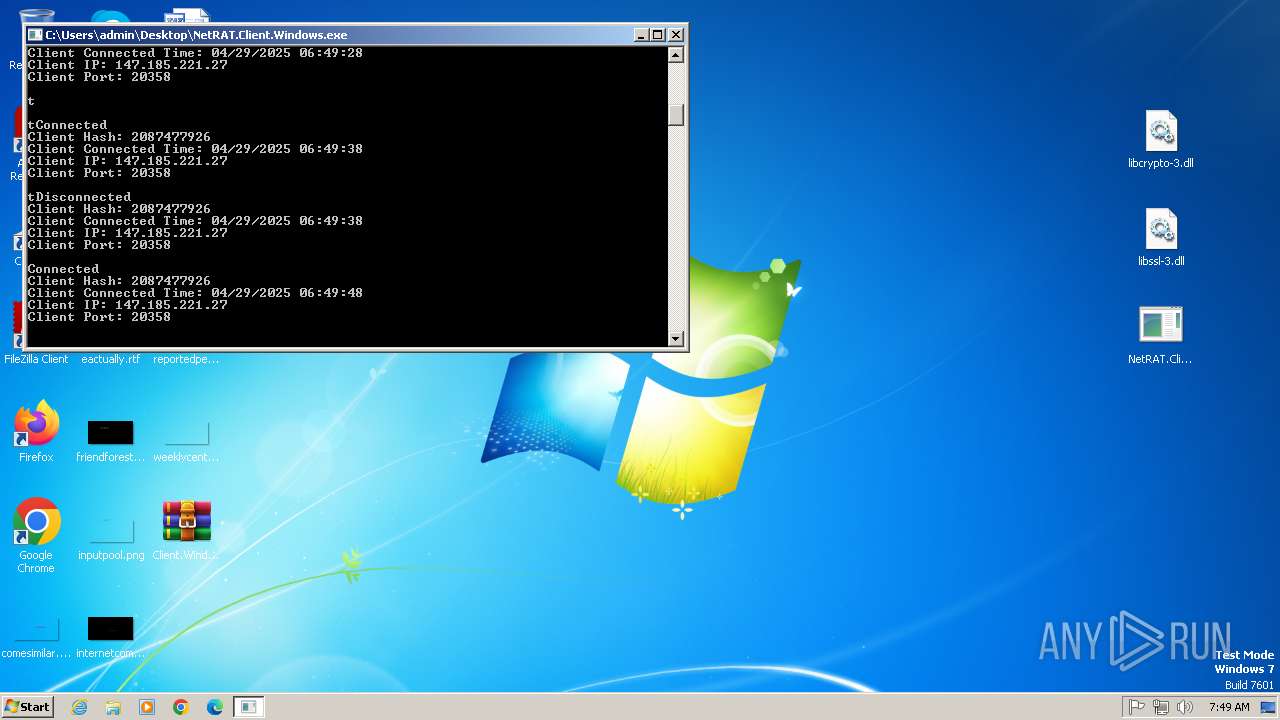Viewport: 1280px width, 720px height.
Task: Minimize the NetRAT console window
Action: click(x=641, y=35)
